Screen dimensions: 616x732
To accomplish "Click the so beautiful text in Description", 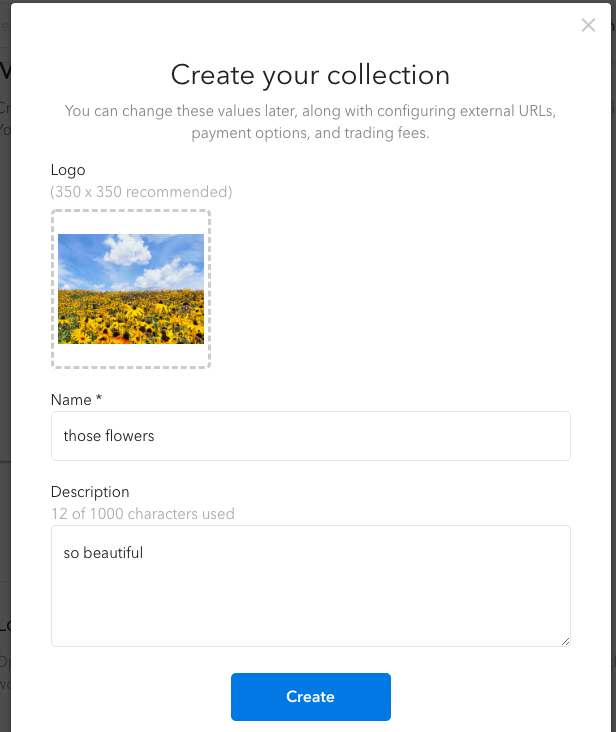I will [x=103, y=553].
